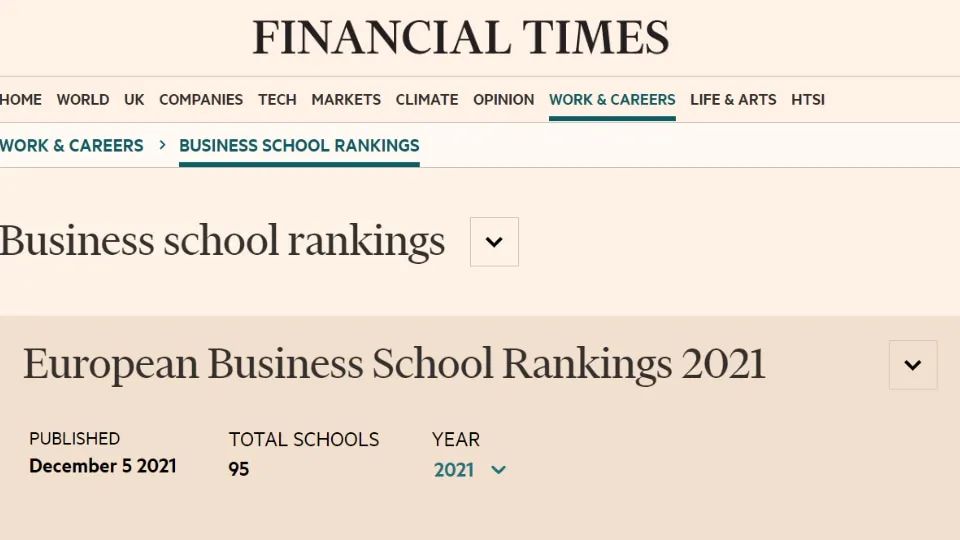Screen dimensions: 960x540
Task: Click the Financial Times masthead logo
Action: click(461, 38)
